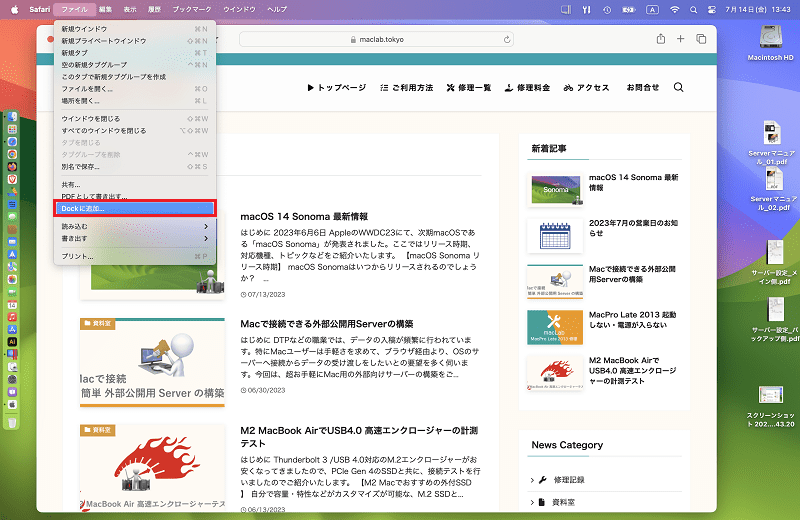The height and width of the screenshot is (520, 800).
Task: Expand the 読み込む submenu
Action: pos(135,226)
